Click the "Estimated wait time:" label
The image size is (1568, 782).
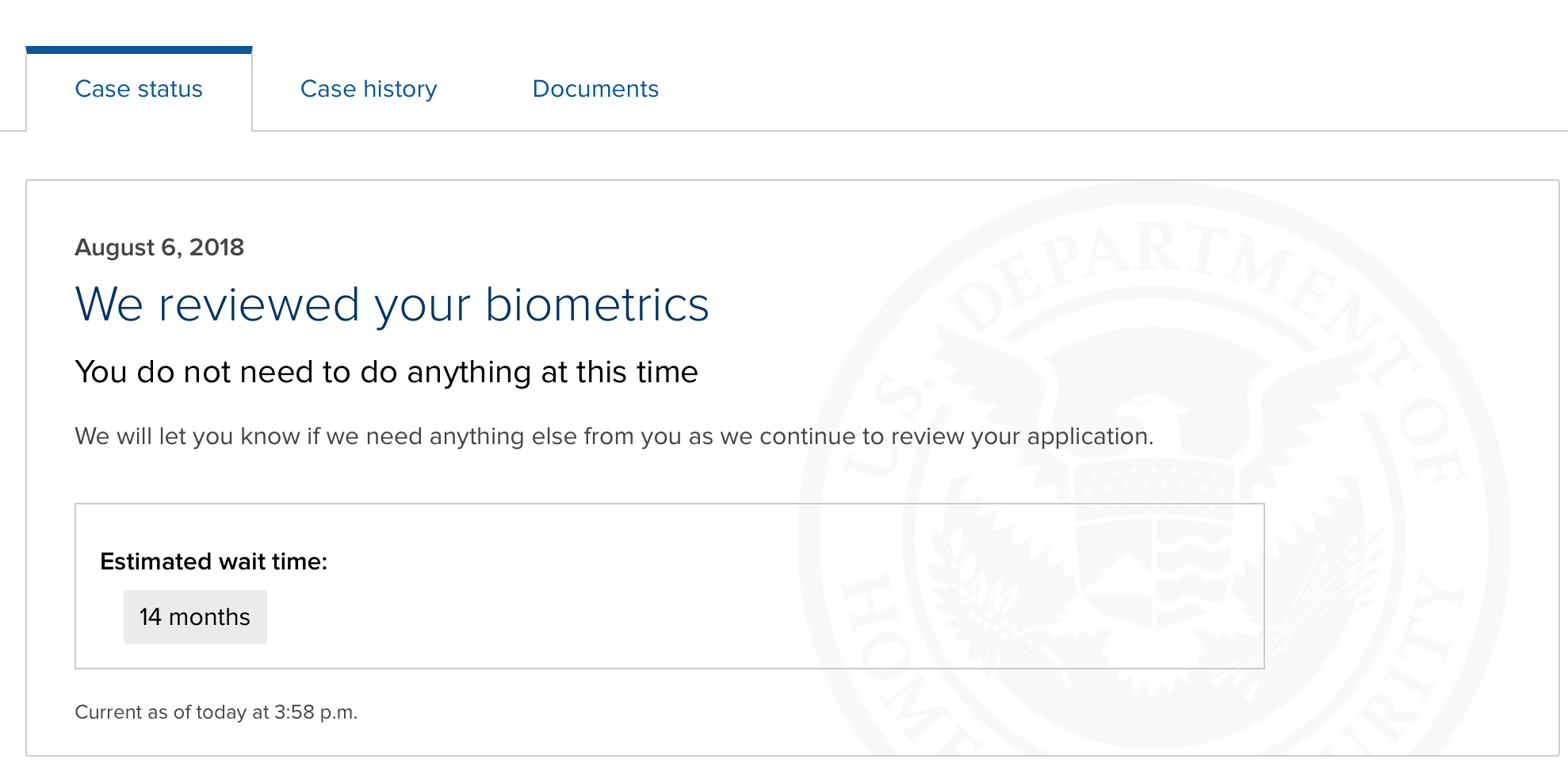[x=213, y=562]
